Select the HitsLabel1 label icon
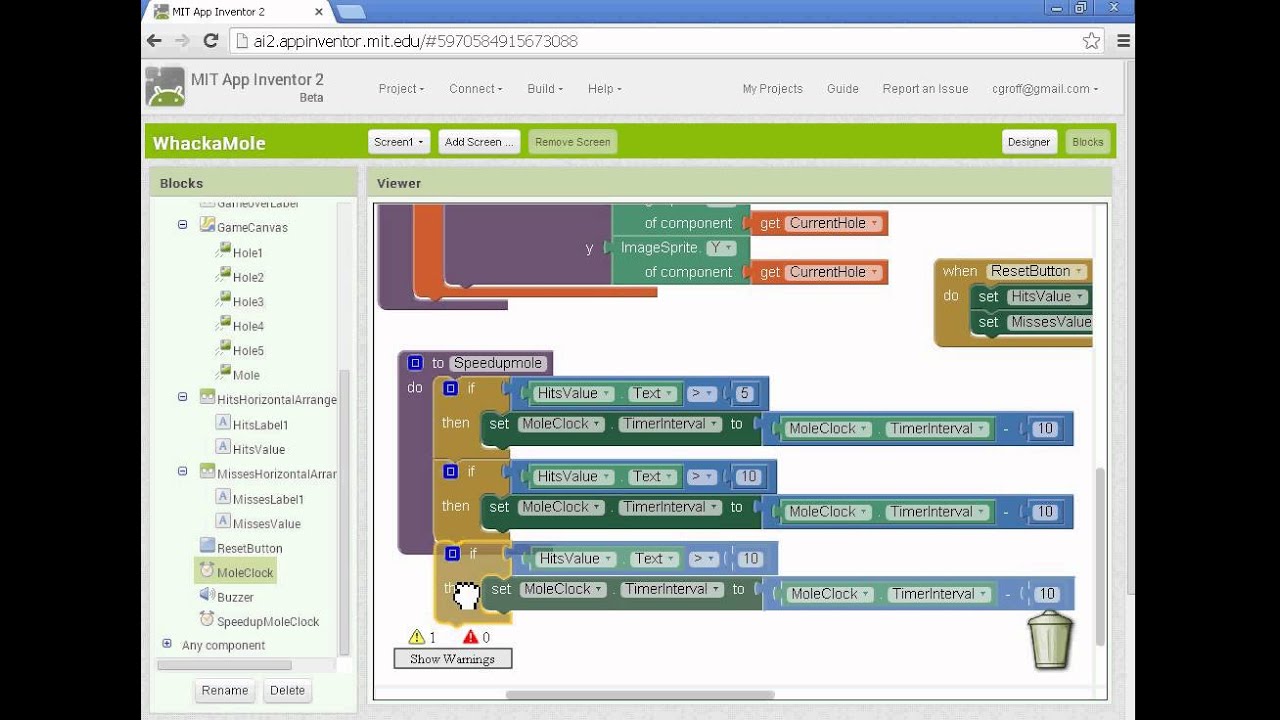The width and height of the screenshot is (1280, 720). click(223, 423)
